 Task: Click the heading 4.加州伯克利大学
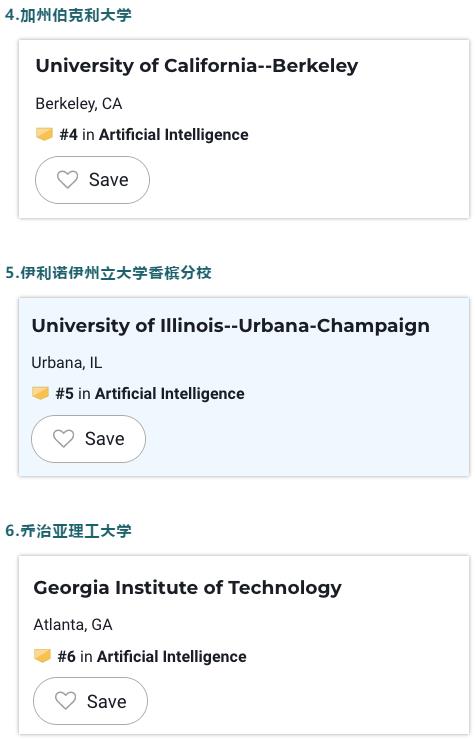(68, 15)
